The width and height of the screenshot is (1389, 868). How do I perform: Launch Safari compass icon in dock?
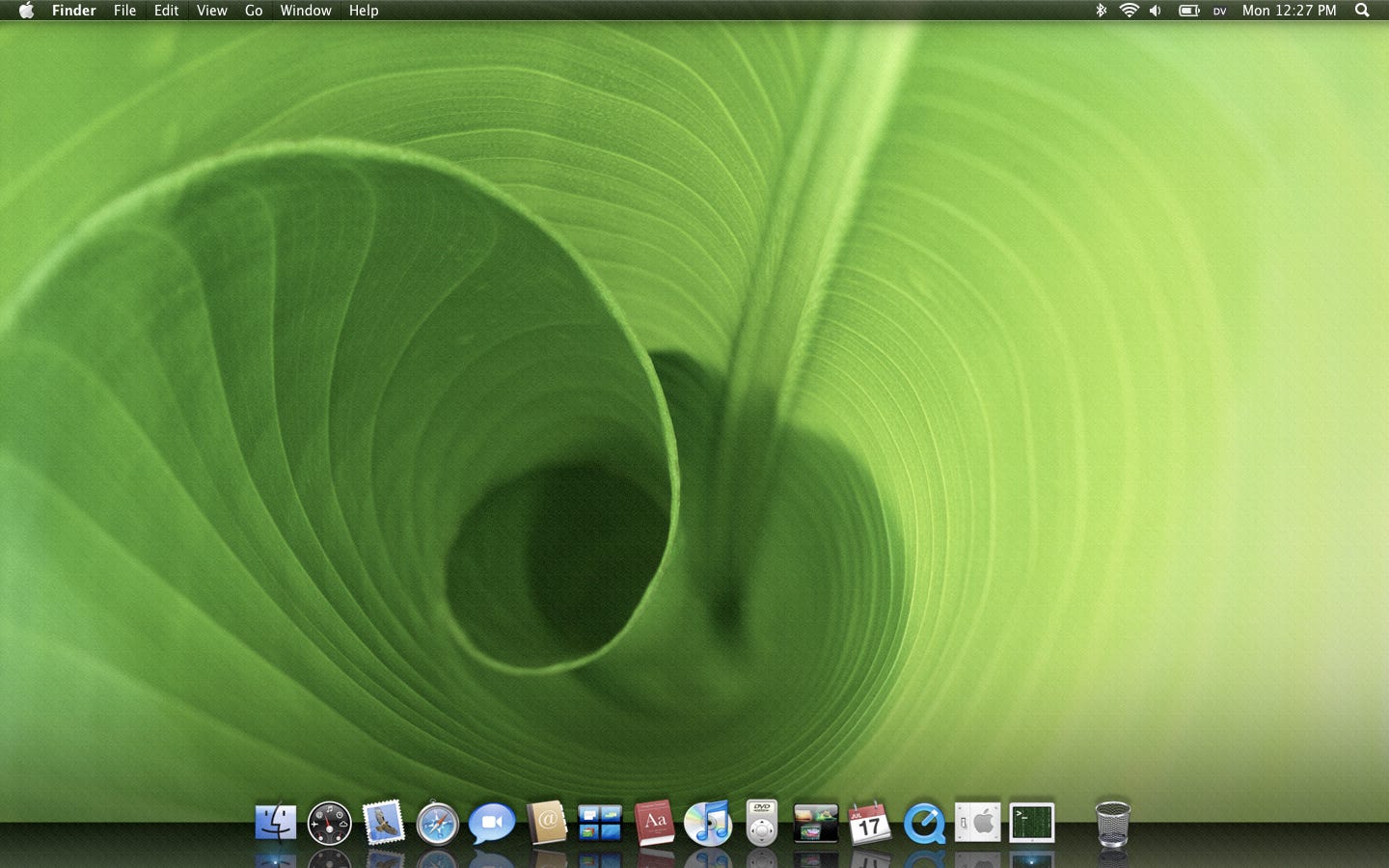tap(437, 825)
